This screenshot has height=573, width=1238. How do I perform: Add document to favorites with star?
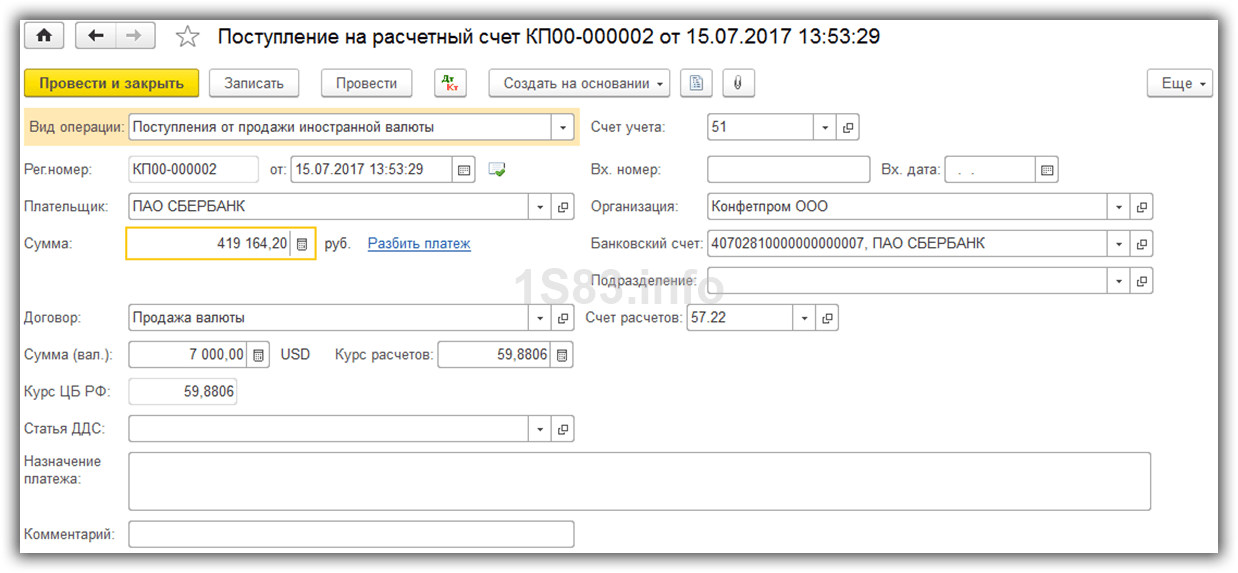click(186, 37)
